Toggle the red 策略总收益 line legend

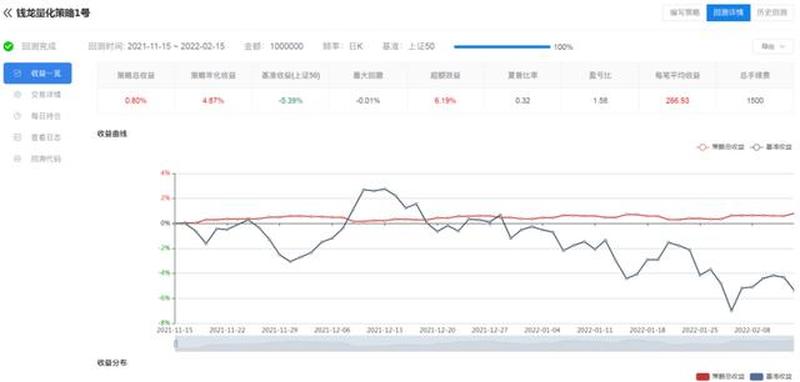721,147
